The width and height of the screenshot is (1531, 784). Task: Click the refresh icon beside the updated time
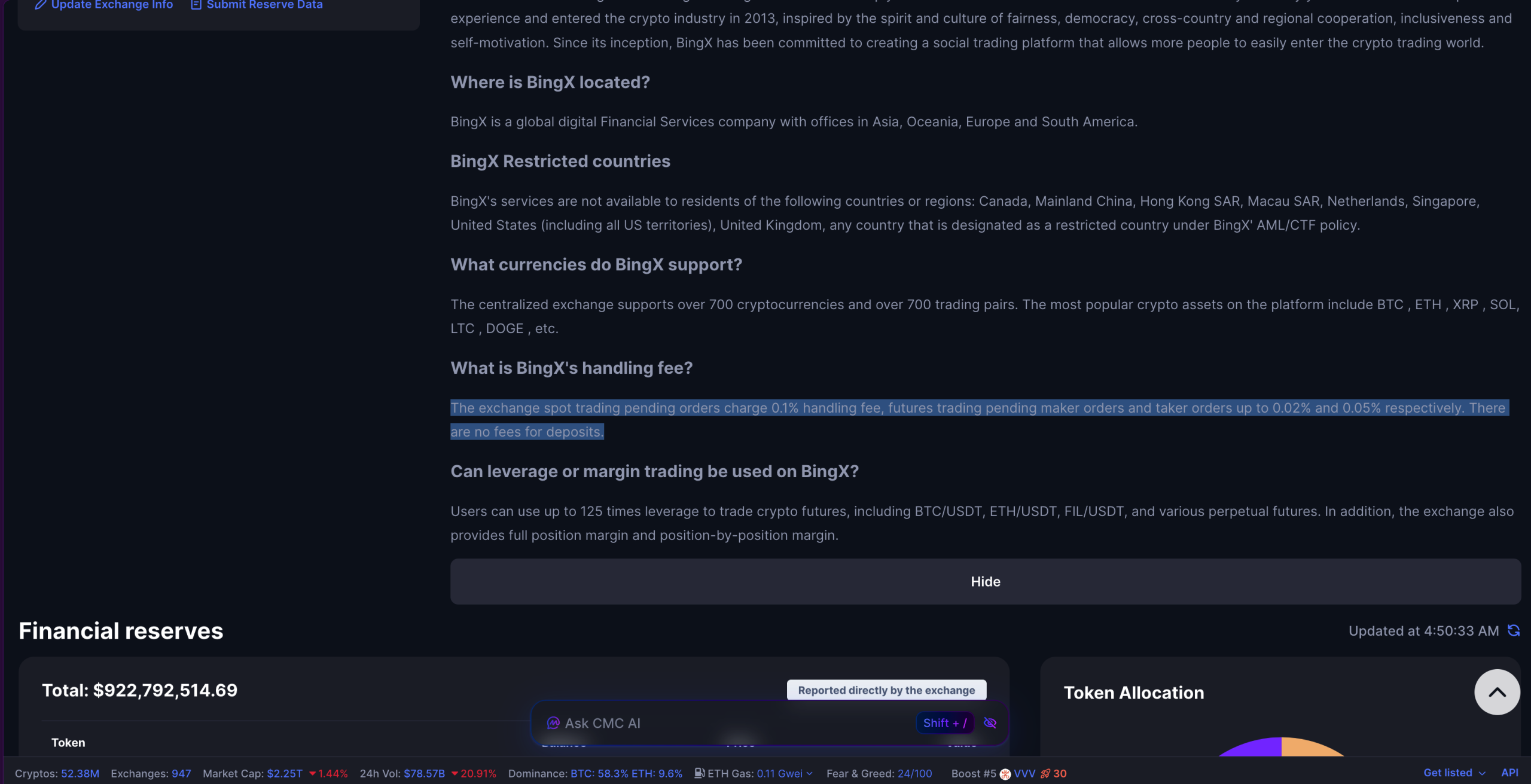(1514, 631)
